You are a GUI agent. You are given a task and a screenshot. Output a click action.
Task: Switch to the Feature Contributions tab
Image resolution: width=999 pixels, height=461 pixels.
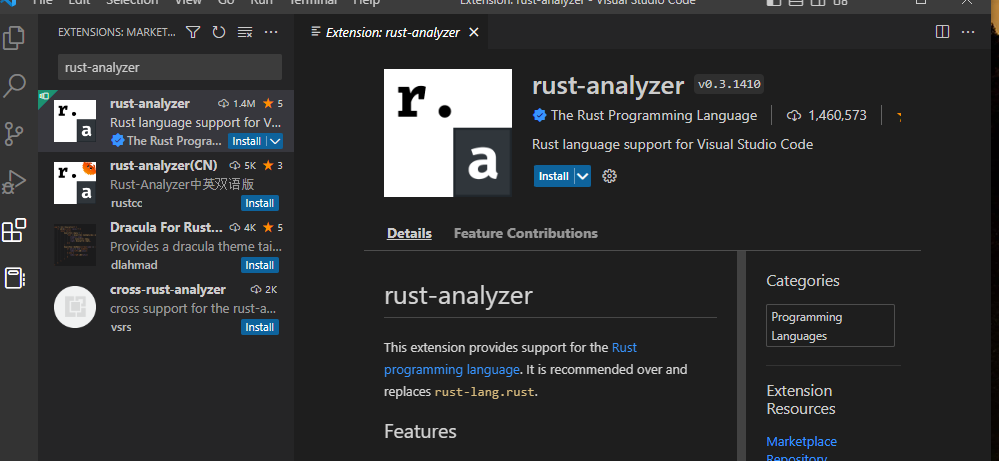(526, 234)
